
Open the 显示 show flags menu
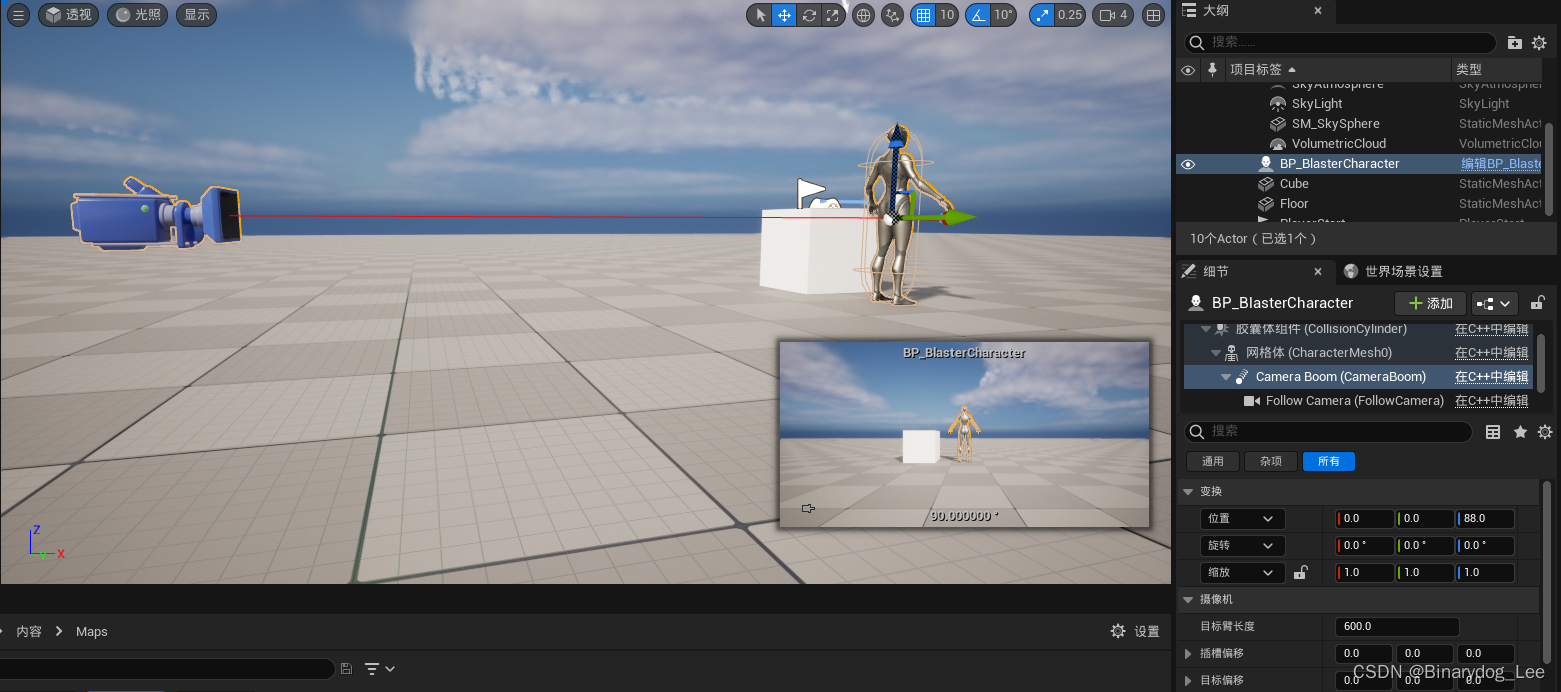[197, 15]
